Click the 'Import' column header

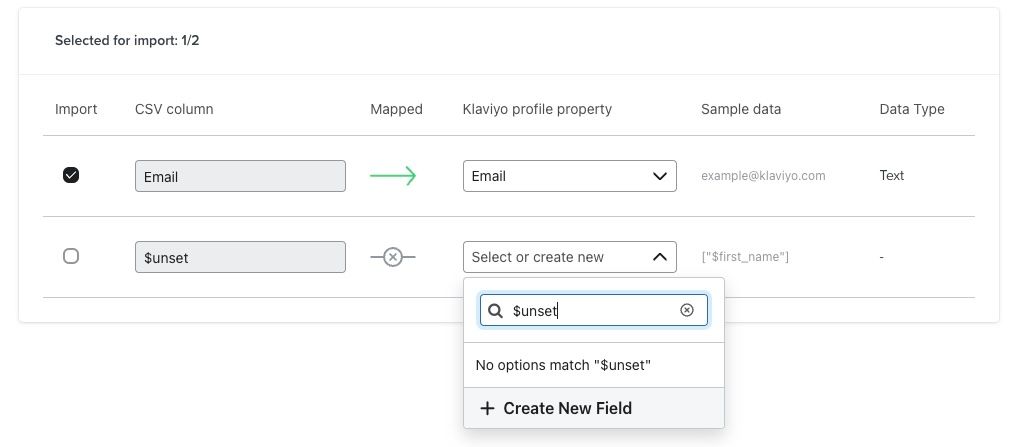click(76, 109)
